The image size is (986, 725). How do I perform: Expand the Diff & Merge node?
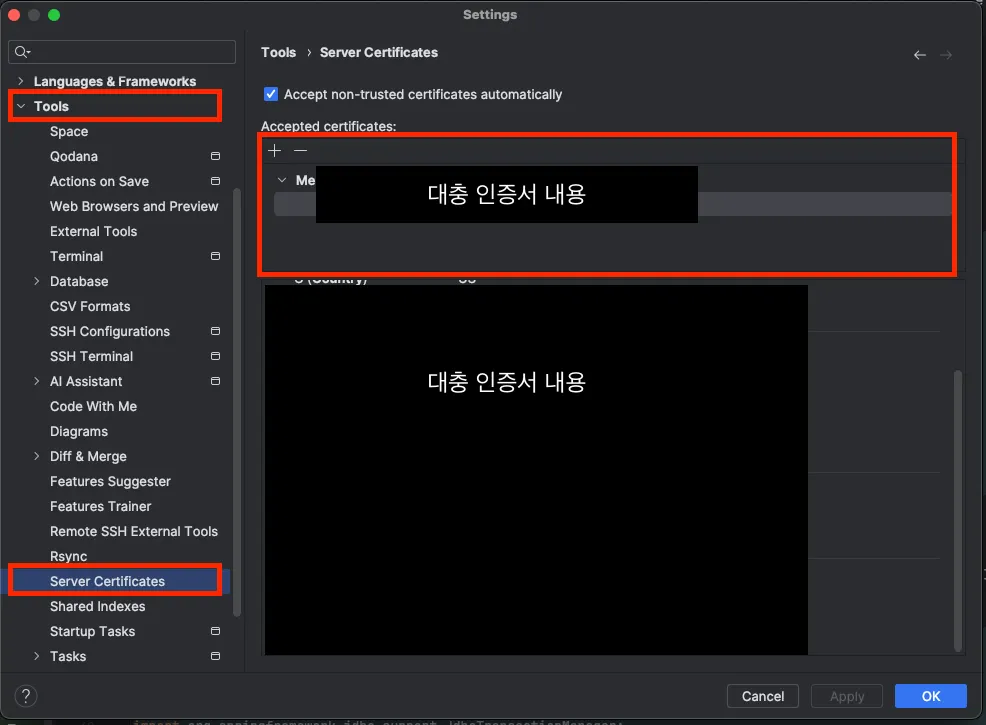36,456
